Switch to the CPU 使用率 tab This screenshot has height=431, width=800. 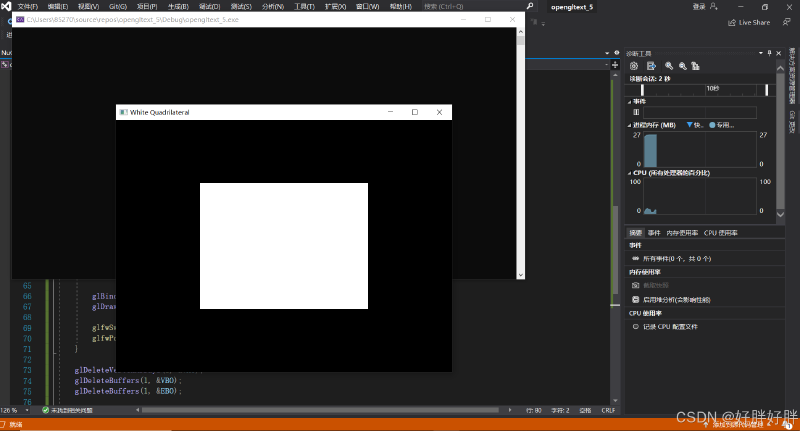(x=720, y=233)
